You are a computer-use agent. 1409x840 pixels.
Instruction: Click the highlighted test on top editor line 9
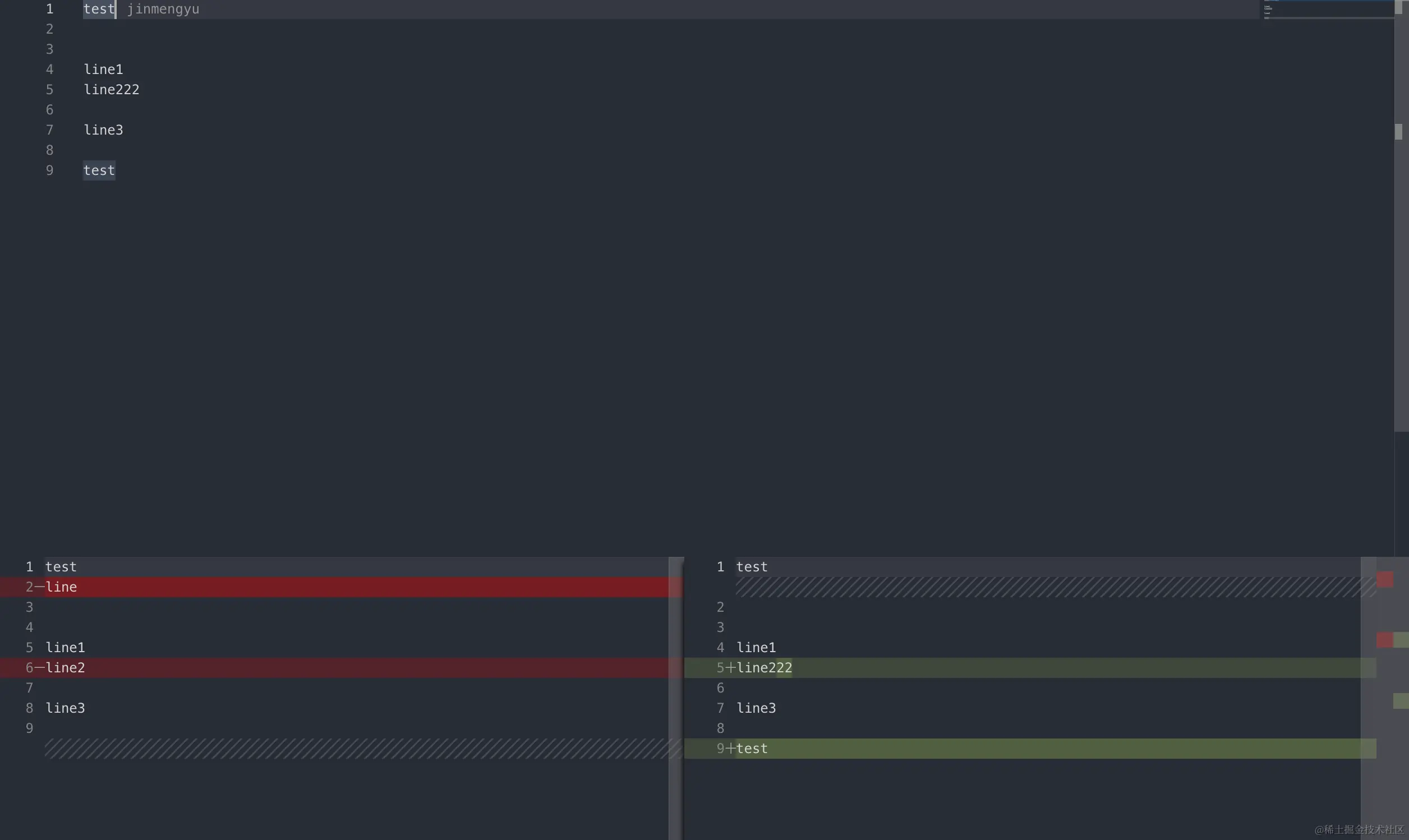[x=99, y=170]
